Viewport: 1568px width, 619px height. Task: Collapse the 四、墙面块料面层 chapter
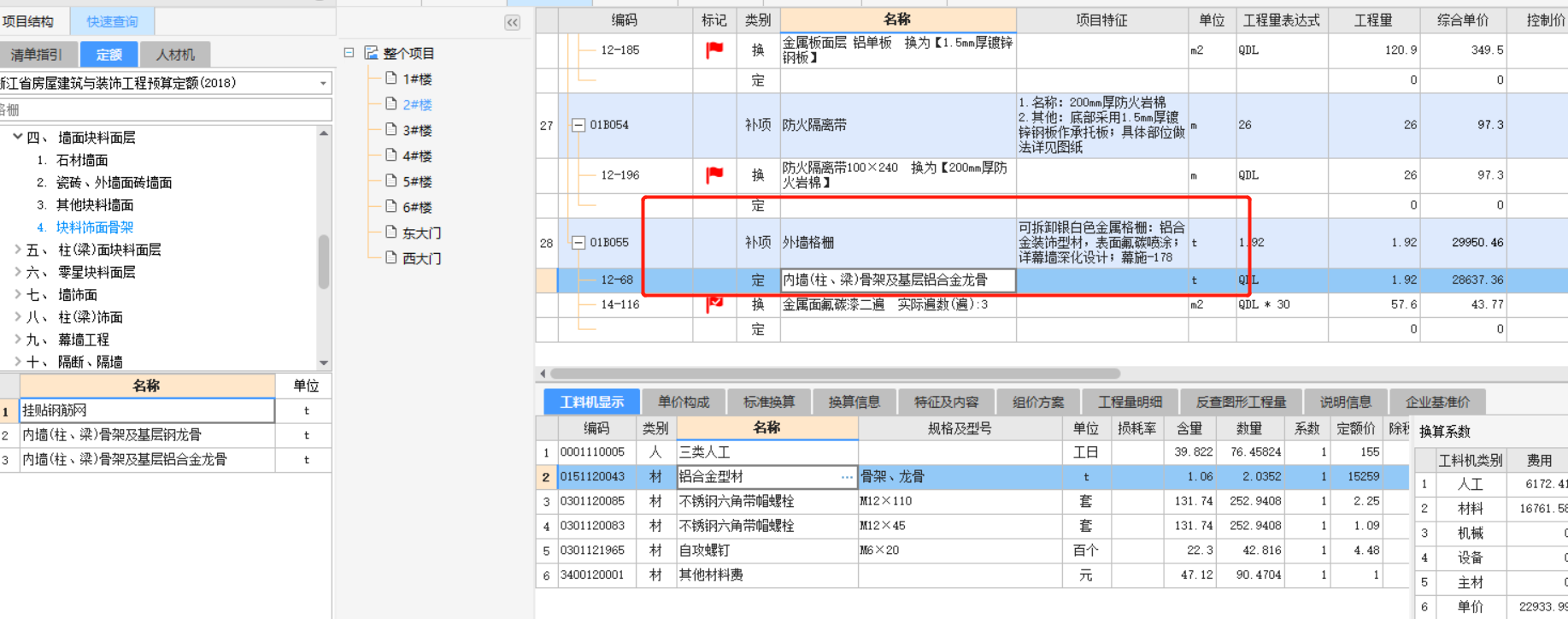click(17, 137)
